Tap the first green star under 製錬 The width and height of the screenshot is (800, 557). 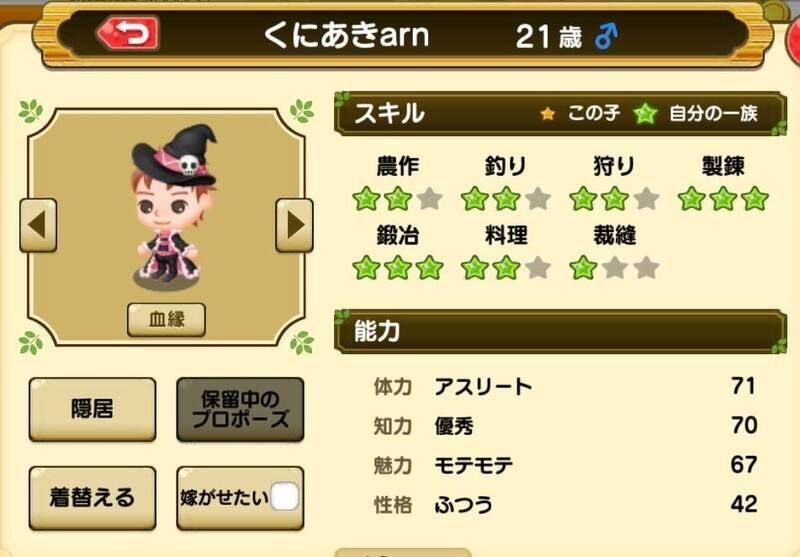tap(691, 198)
